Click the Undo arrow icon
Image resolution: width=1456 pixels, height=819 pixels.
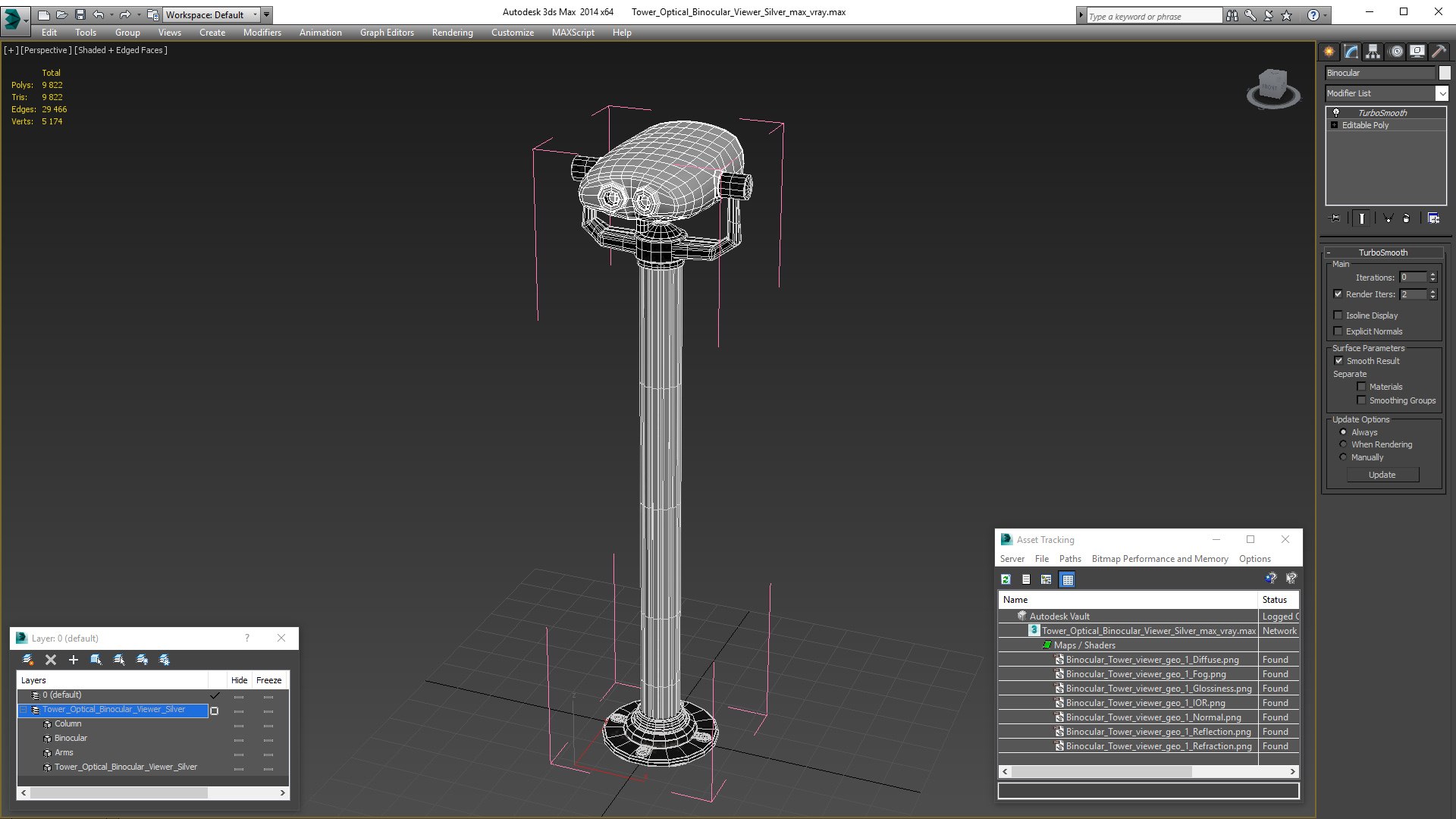click(x=98, y=14)
